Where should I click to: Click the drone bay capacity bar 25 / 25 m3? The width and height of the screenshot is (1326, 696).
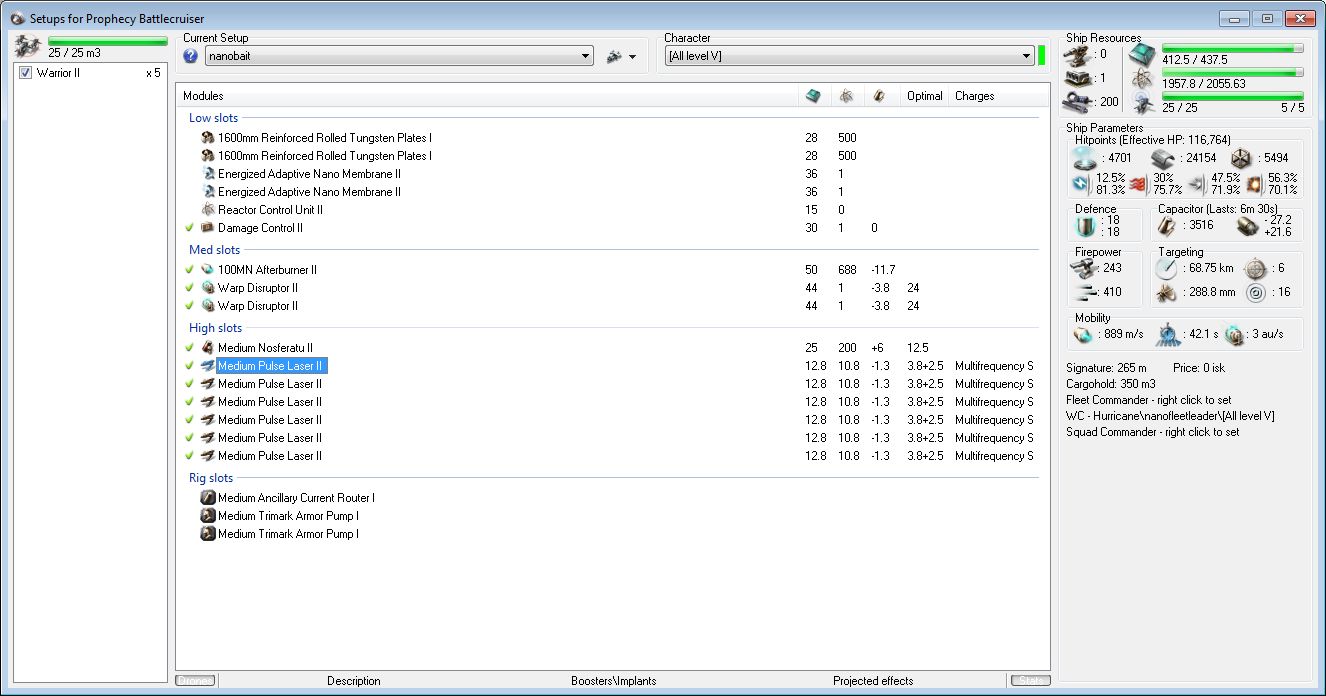[x=108, y=42]
